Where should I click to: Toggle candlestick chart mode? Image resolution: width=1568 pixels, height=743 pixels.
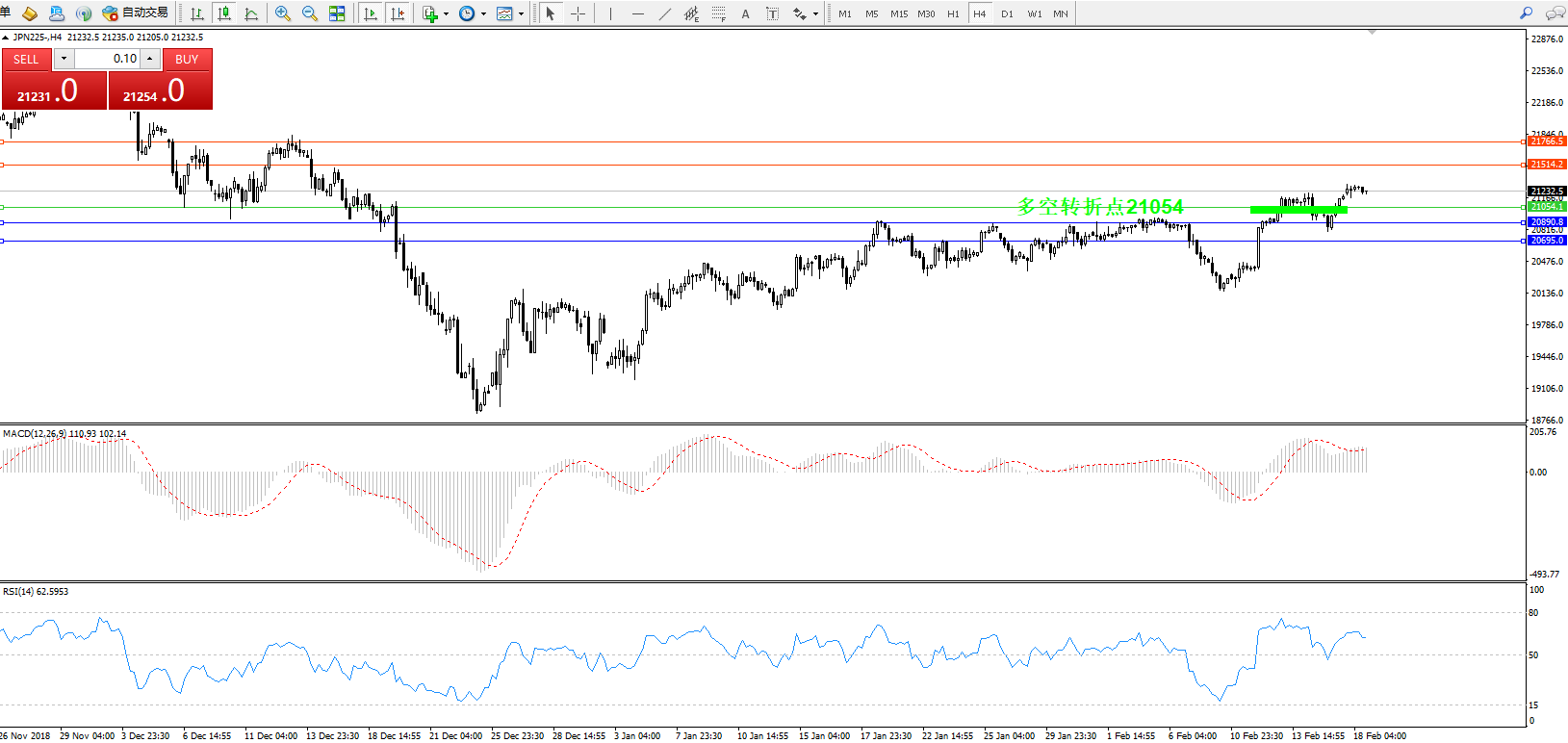tap(224, 13)
